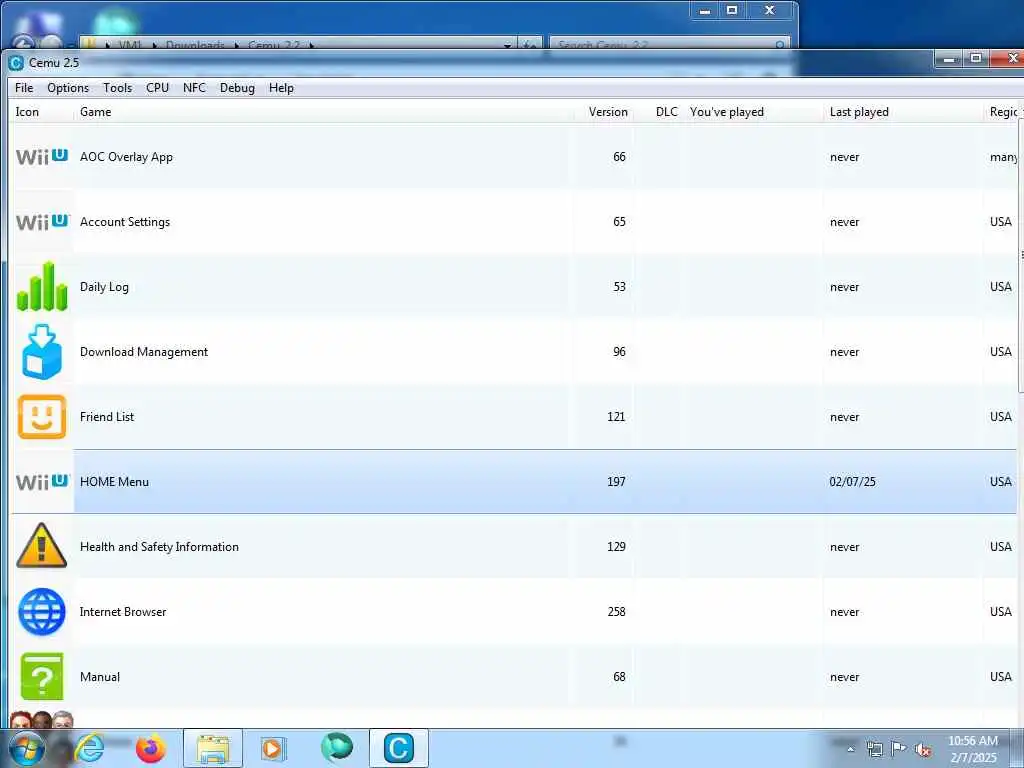
Task: Click the Icon column header
Action: [42, 112]
